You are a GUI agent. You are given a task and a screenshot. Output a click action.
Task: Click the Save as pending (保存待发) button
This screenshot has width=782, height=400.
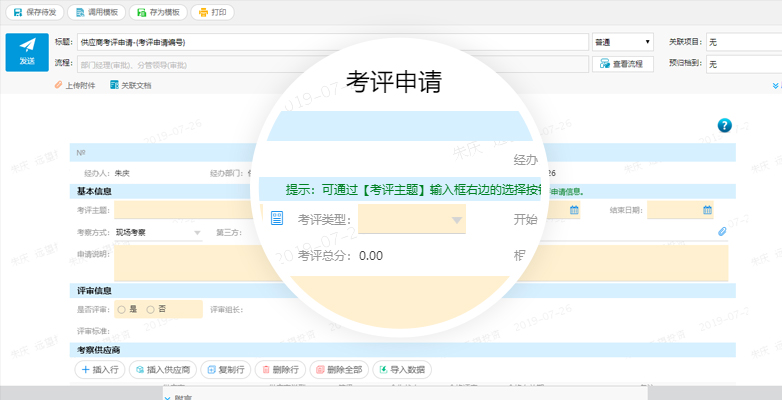point(36,13)
